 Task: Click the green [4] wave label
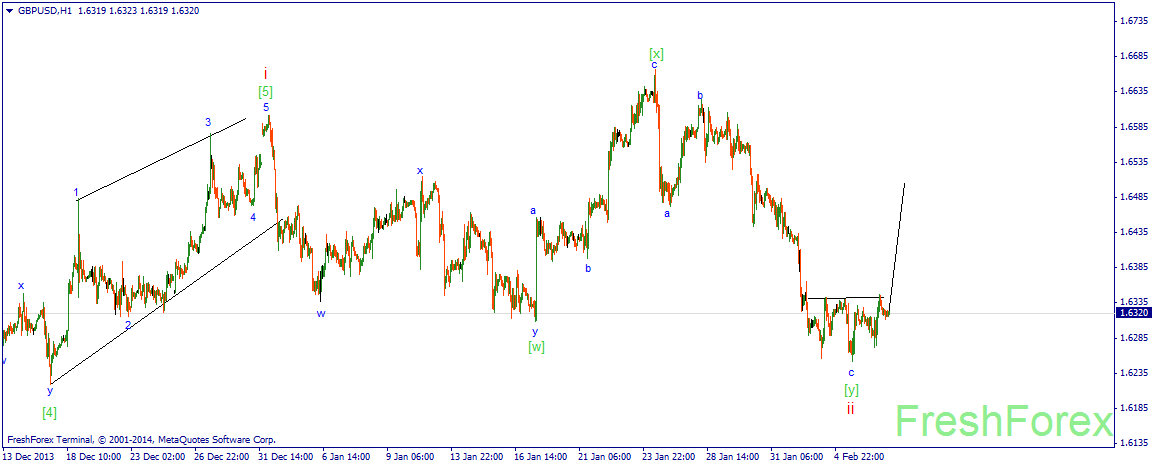[x=49, y=411]
